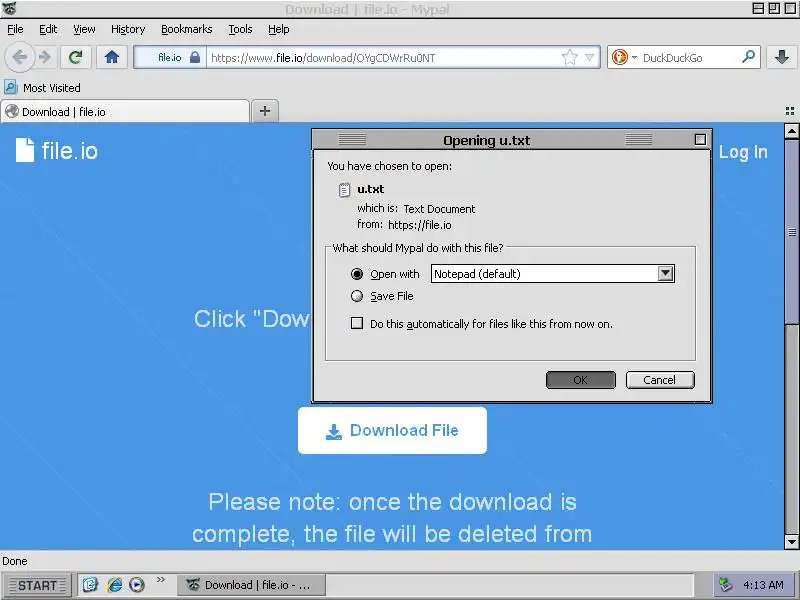This screenshot has height=600, width=800.
Task: Click the page scrollbar down arrow
Action: click(x=791, y=541)
